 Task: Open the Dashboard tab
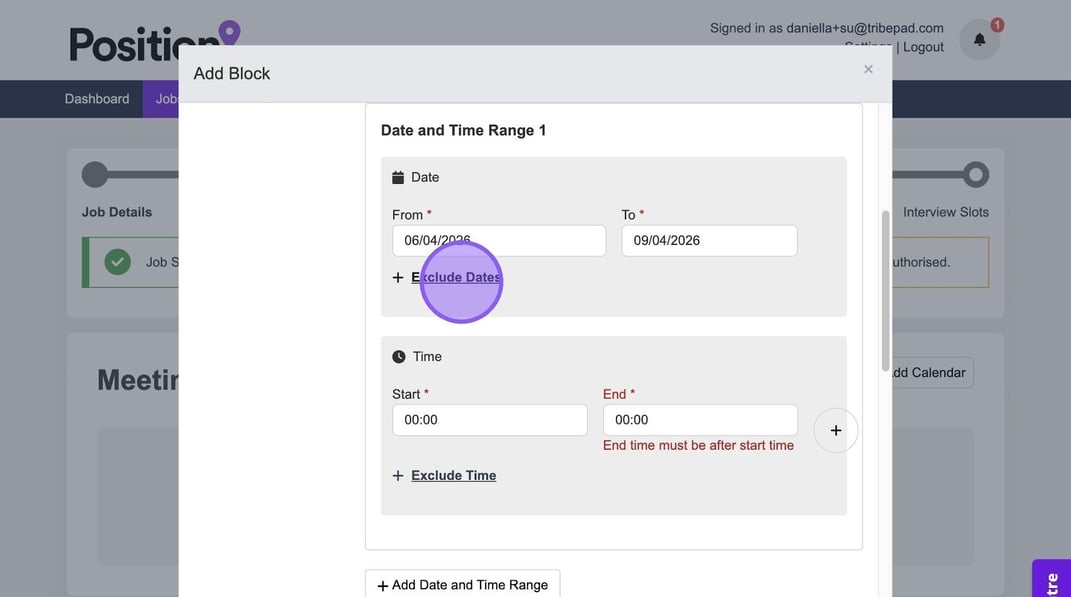[97, 99]
